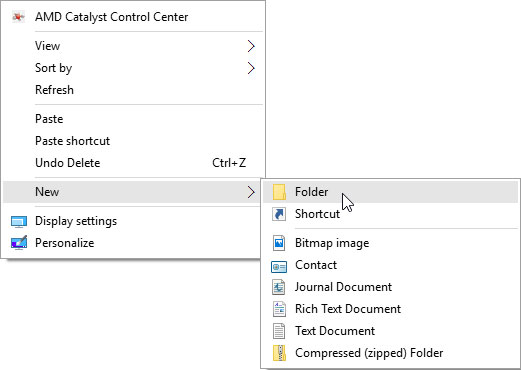Click the AMD Catalyst Control Center icon
This screenshot has height=370, width=521.
click(x=18, y=17)
